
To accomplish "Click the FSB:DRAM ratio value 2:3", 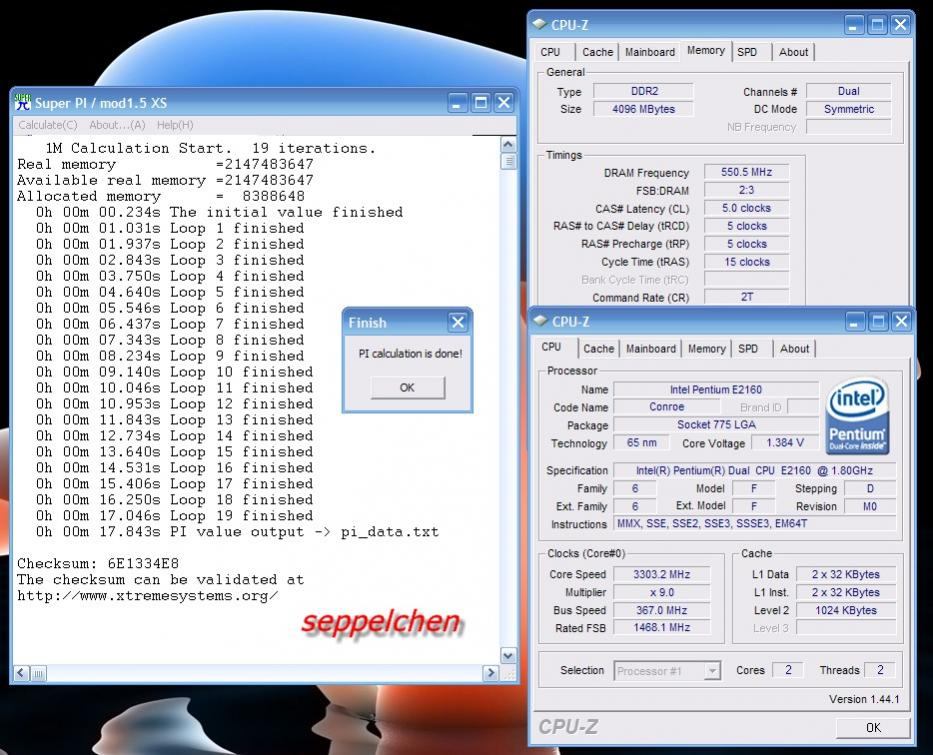I will tap(746, 190).
